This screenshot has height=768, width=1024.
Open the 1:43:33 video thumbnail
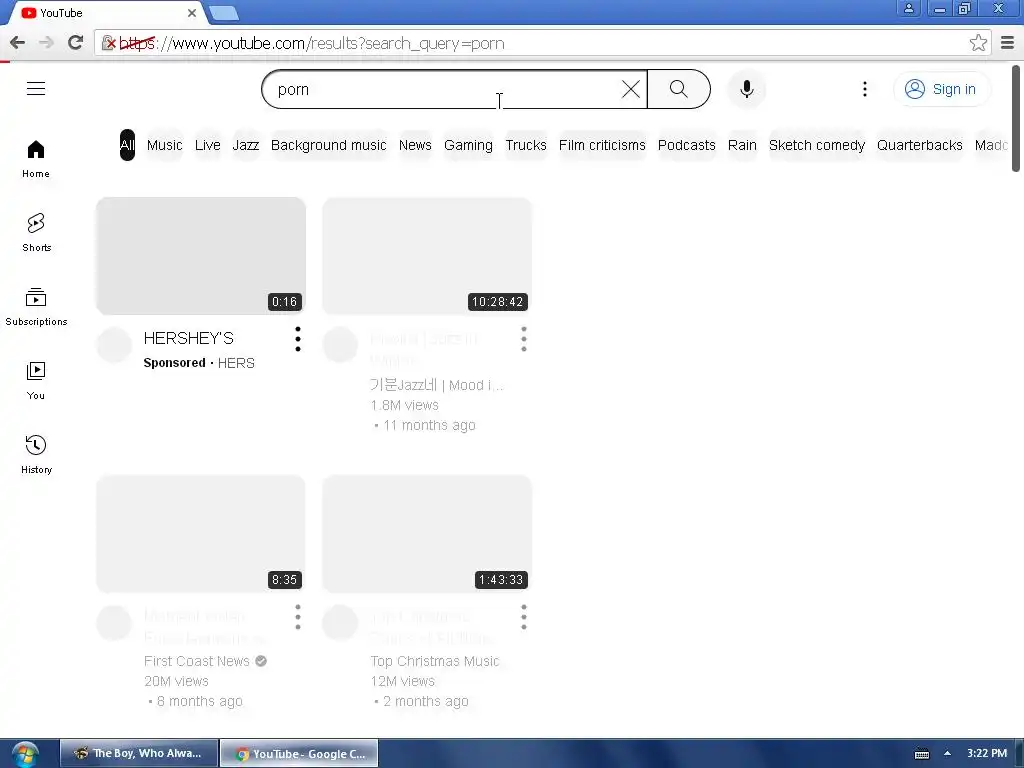click(427, 534)
